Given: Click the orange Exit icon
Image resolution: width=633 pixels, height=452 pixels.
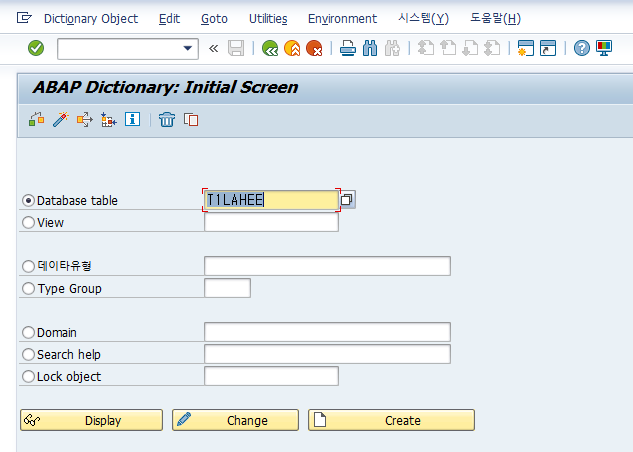Looking at the screenshot, I should coord(292,48).
